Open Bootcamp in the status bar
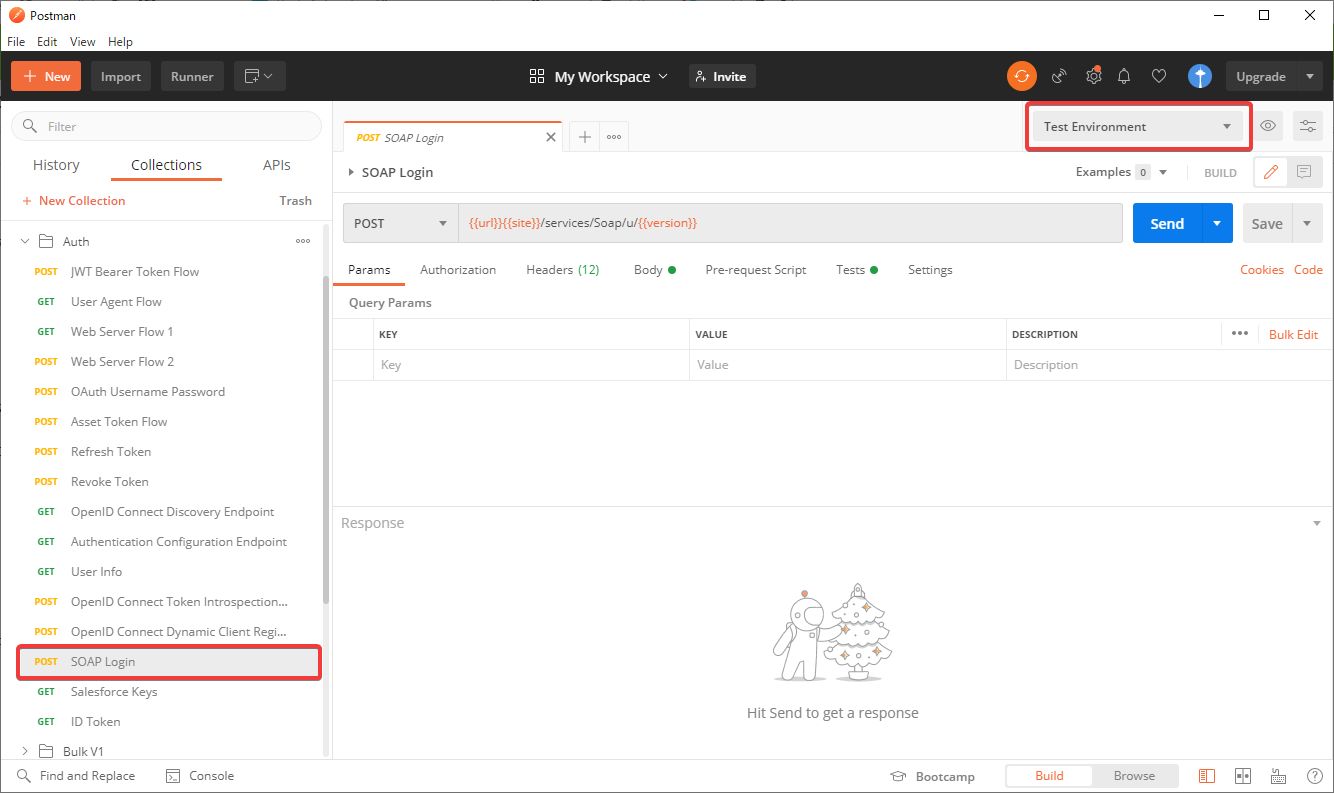The height and width of the screenshot is (793, 1334). (x=932, y=776)
